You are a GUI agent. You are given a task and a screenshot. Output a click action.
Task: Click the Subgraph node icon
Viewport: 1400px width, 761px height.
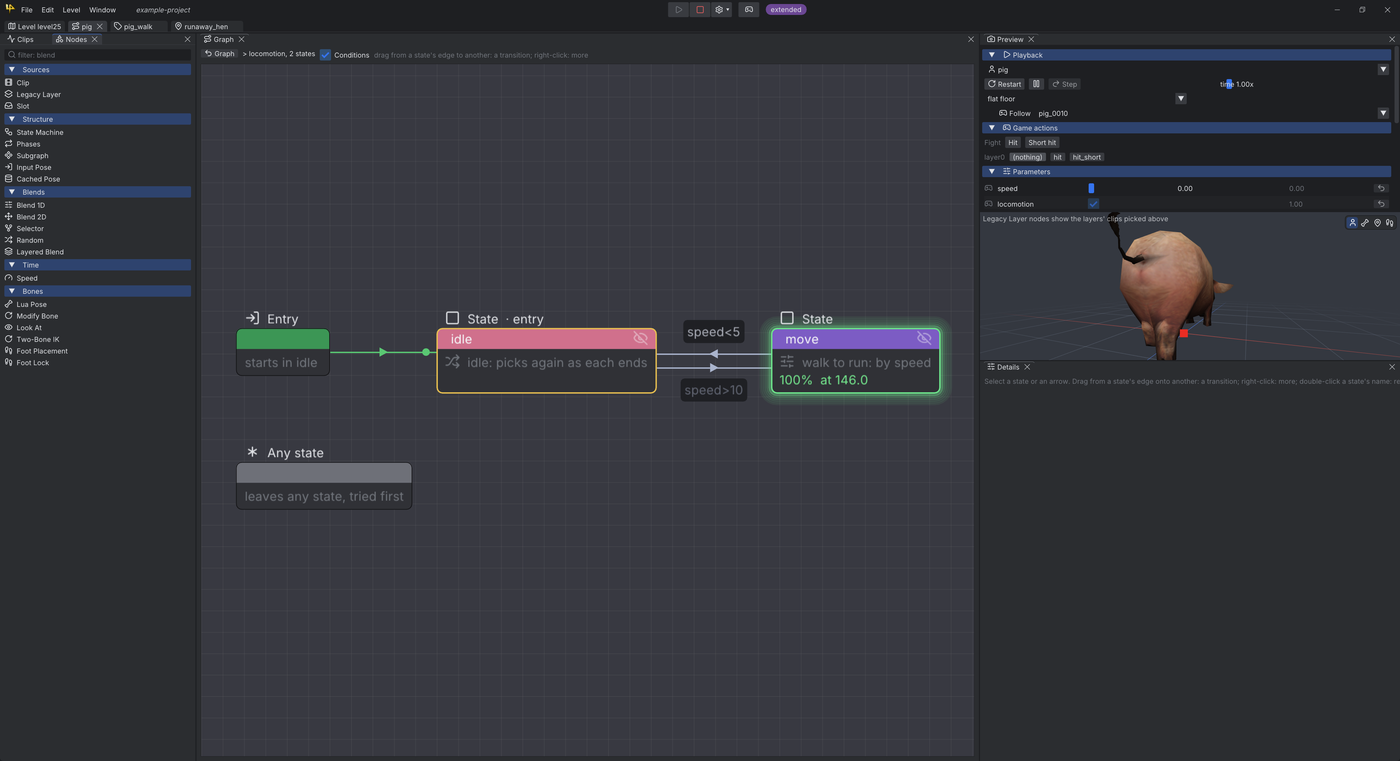click(x=9, y=156)
